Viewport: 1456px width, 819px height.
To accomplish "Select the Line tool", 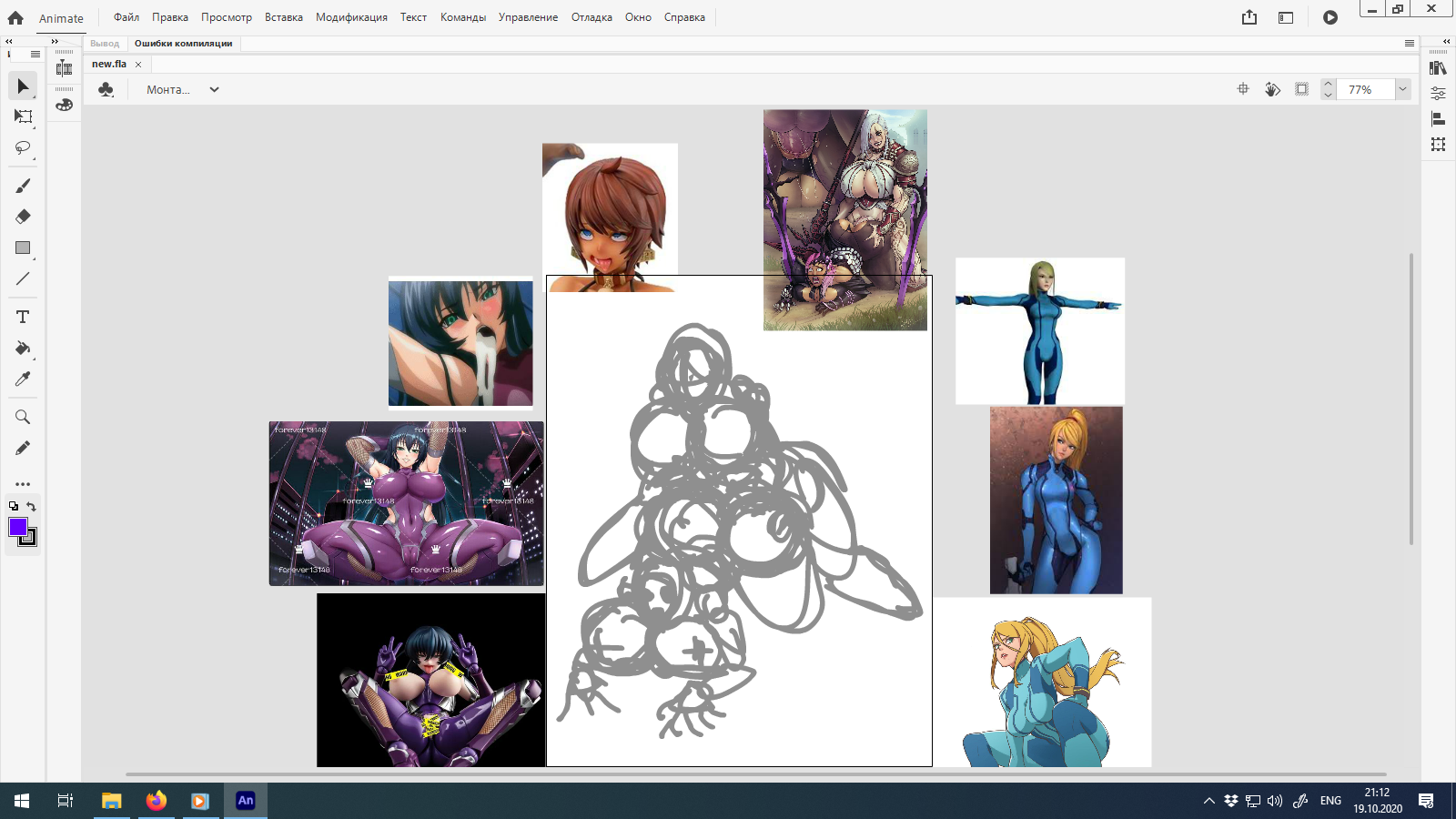I will click(23, 278).
